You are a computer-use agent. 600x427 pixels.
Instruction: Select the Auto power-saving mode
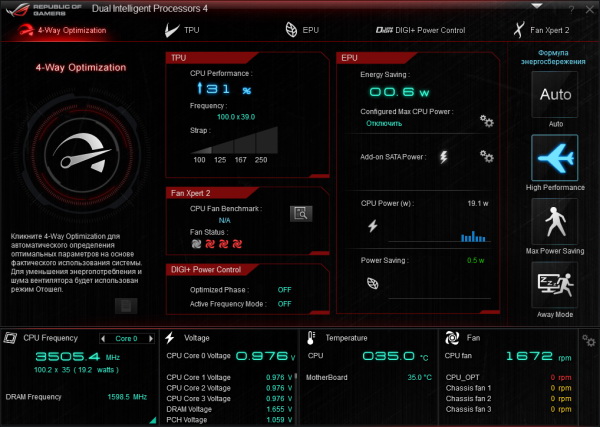point(555,95)
